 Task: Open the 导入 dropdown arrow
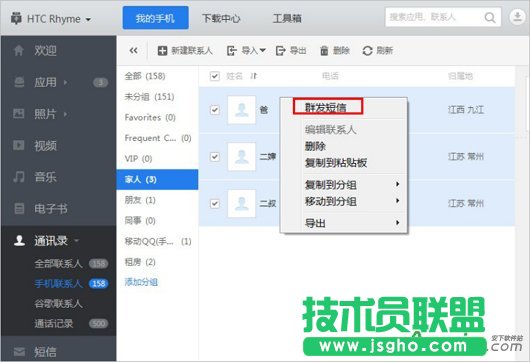pyautogui.click(x=262, y=50)
